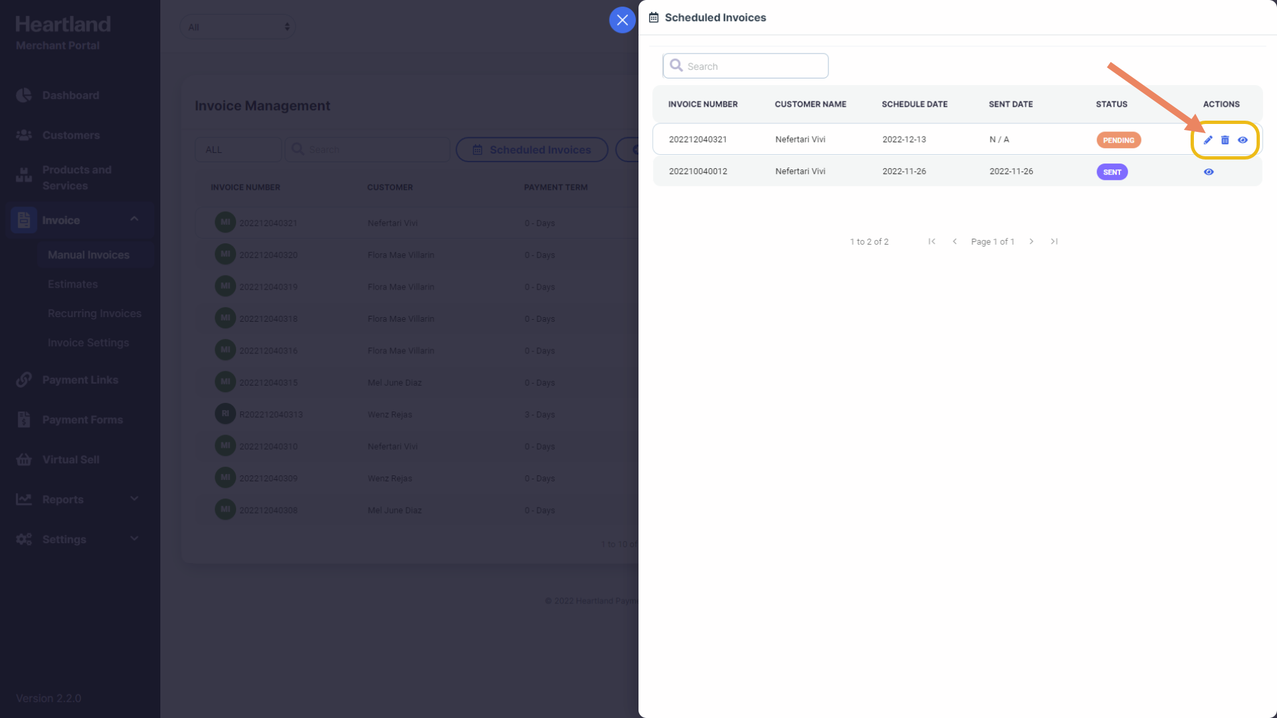Go to the next page of results
The height and width of the screenshot is (718, 1277).
click(x=1031, y=242)
